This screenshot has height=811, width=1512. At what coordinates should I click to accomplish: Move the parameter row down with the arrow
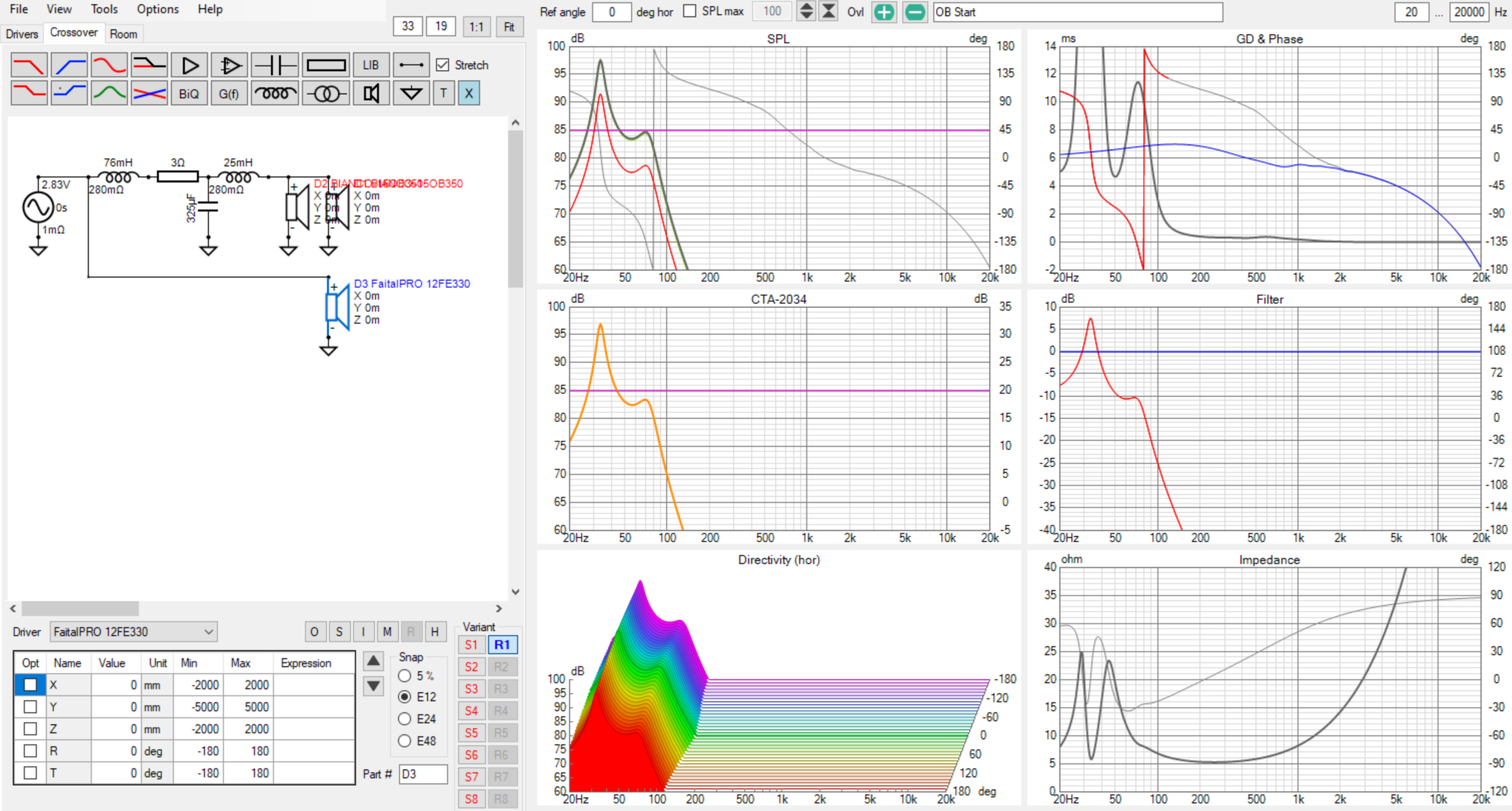coord(374,686)
